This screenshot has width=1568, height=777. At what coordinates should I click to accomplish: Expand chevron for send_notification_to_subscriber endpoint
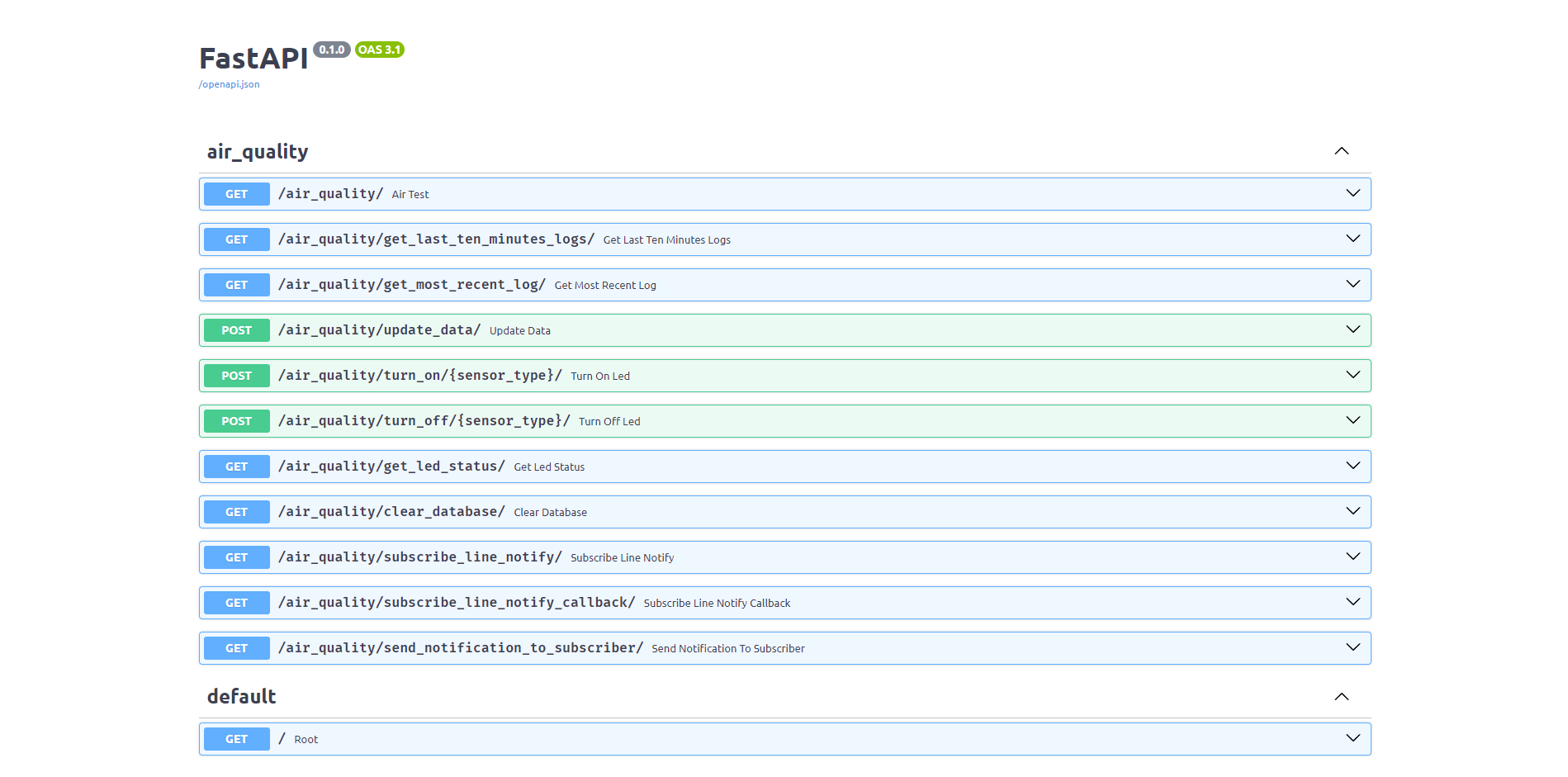[x=1352, y=647]
